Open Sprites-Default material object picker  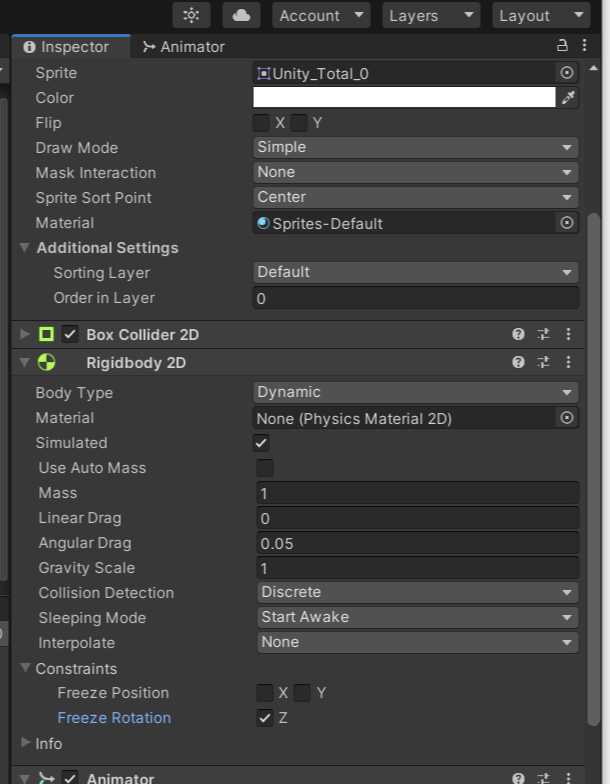pyautogui.click(x=566, y=223)
